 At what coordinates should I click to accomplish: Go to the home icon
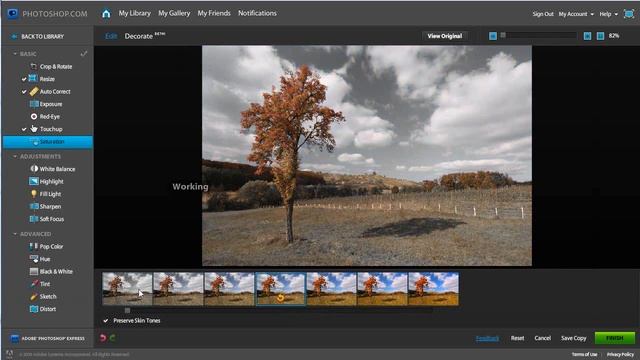click(x=106, y=13)
